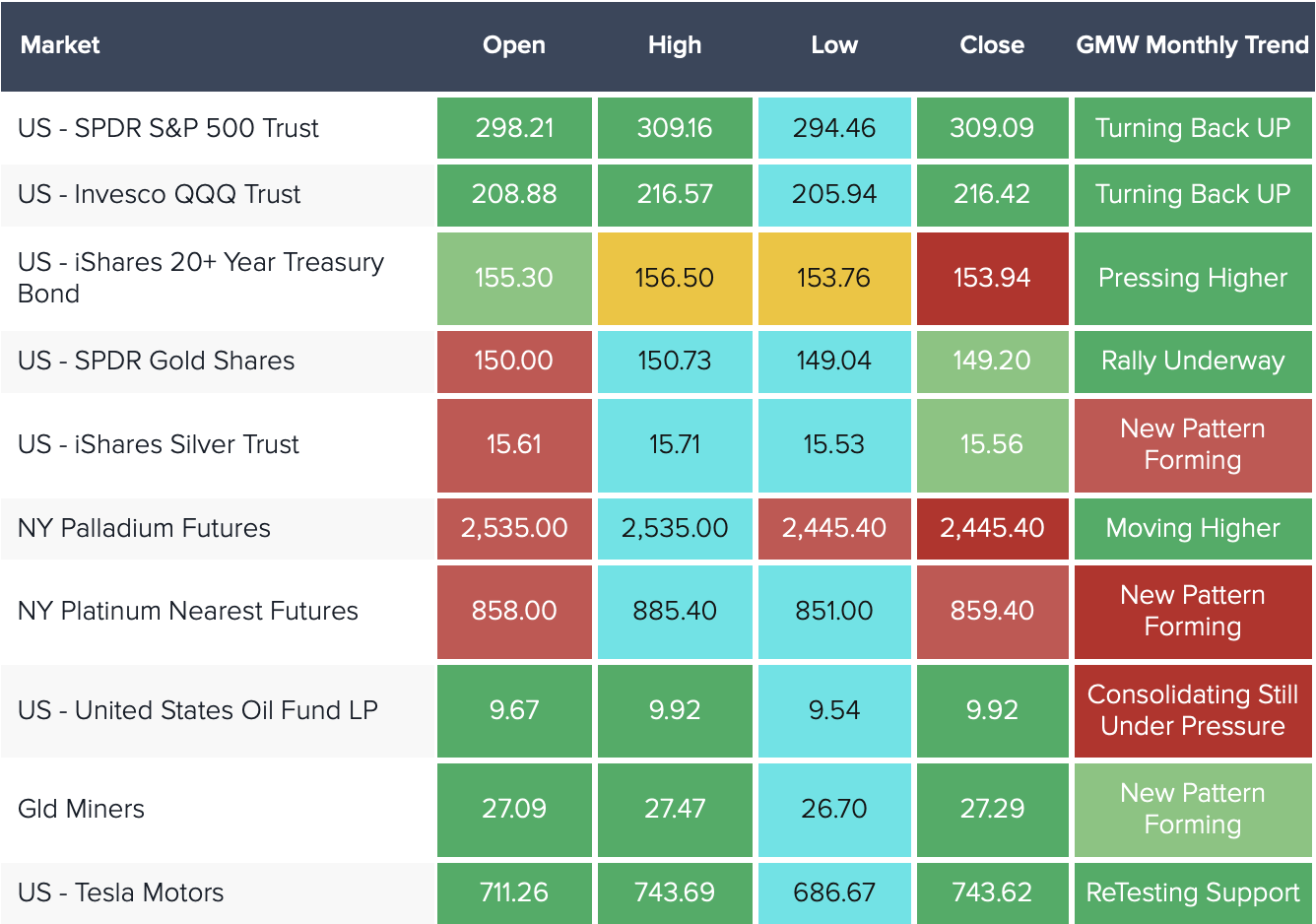Click the Close column header
Screen dimensions: 1316x924
pos(992,45)
